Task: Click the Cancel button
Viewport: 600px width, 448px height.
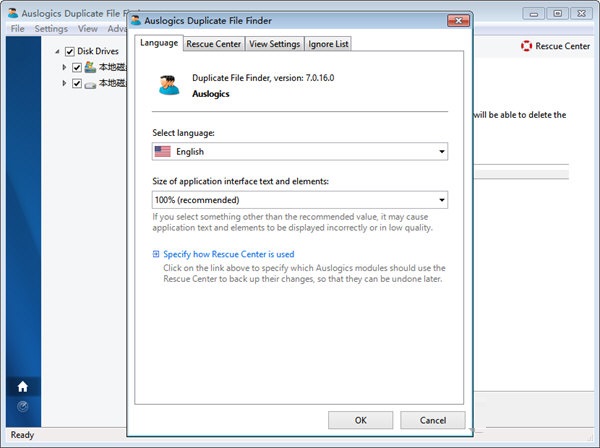Action: [x=433, y=420]
